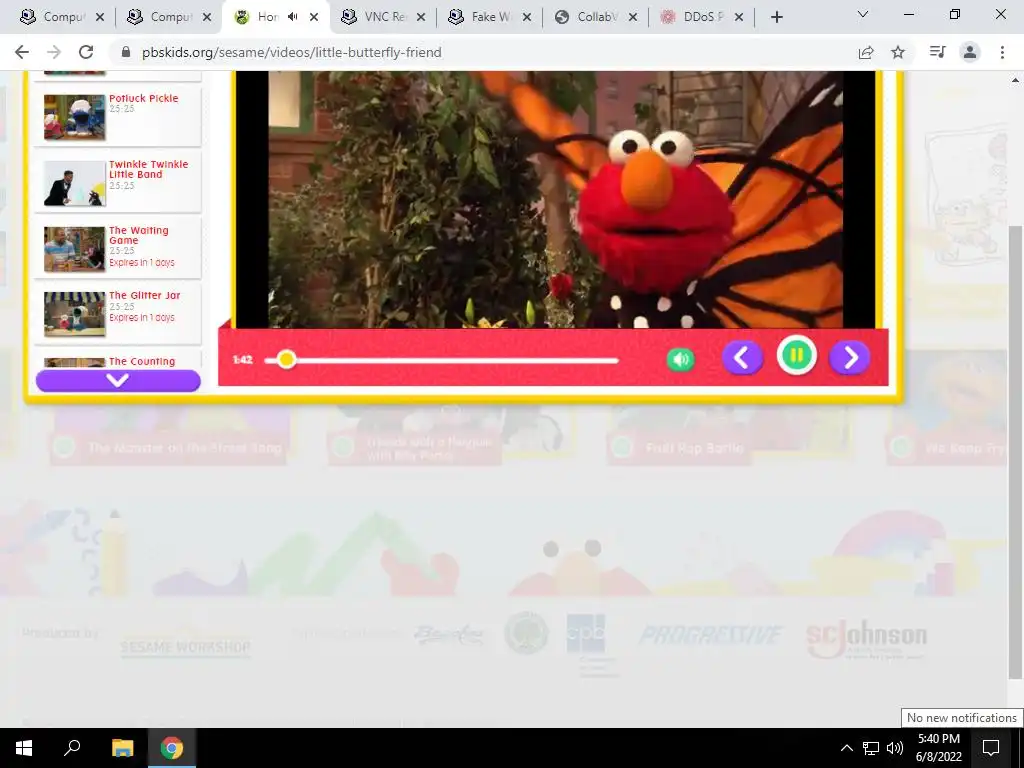Pause the video with the green pause button

click(x=796, y=355)
